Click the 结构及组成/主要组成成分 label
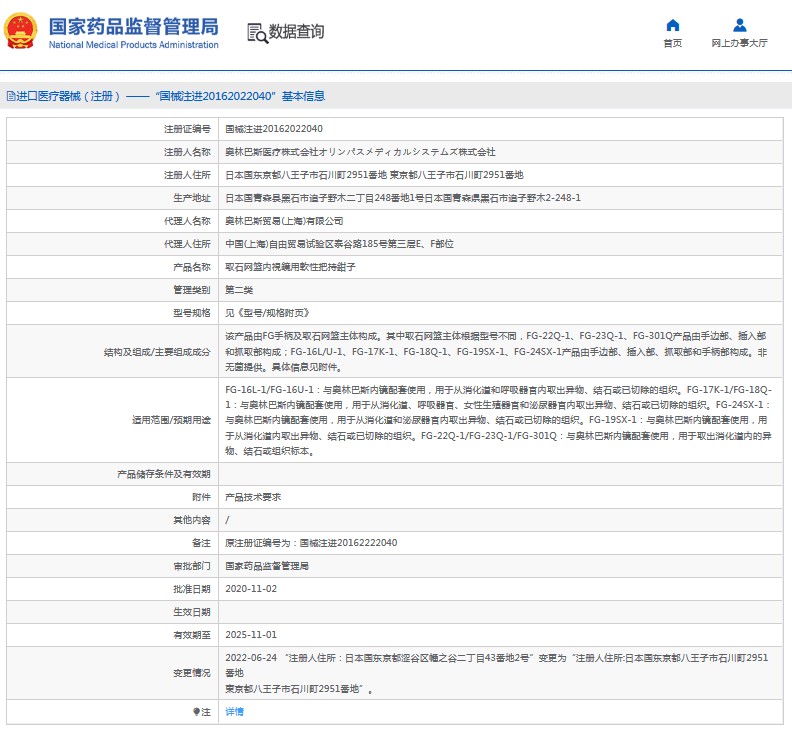 click(x=157, y=352)
